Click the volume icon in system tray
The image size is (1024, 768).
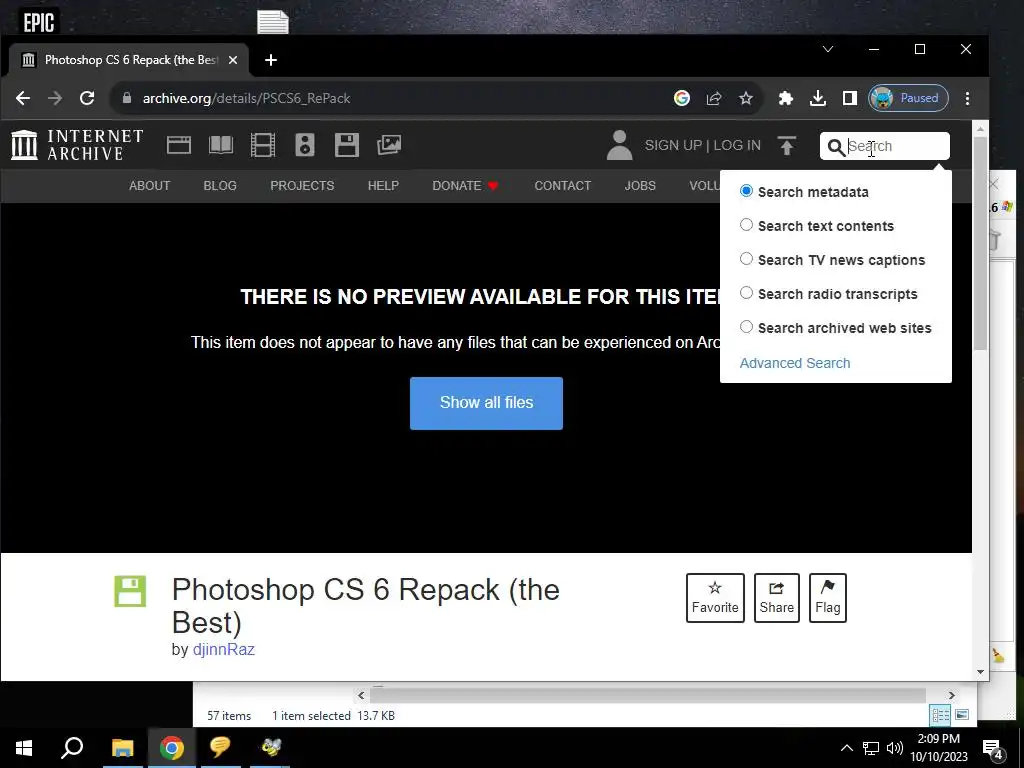(895, 748)
